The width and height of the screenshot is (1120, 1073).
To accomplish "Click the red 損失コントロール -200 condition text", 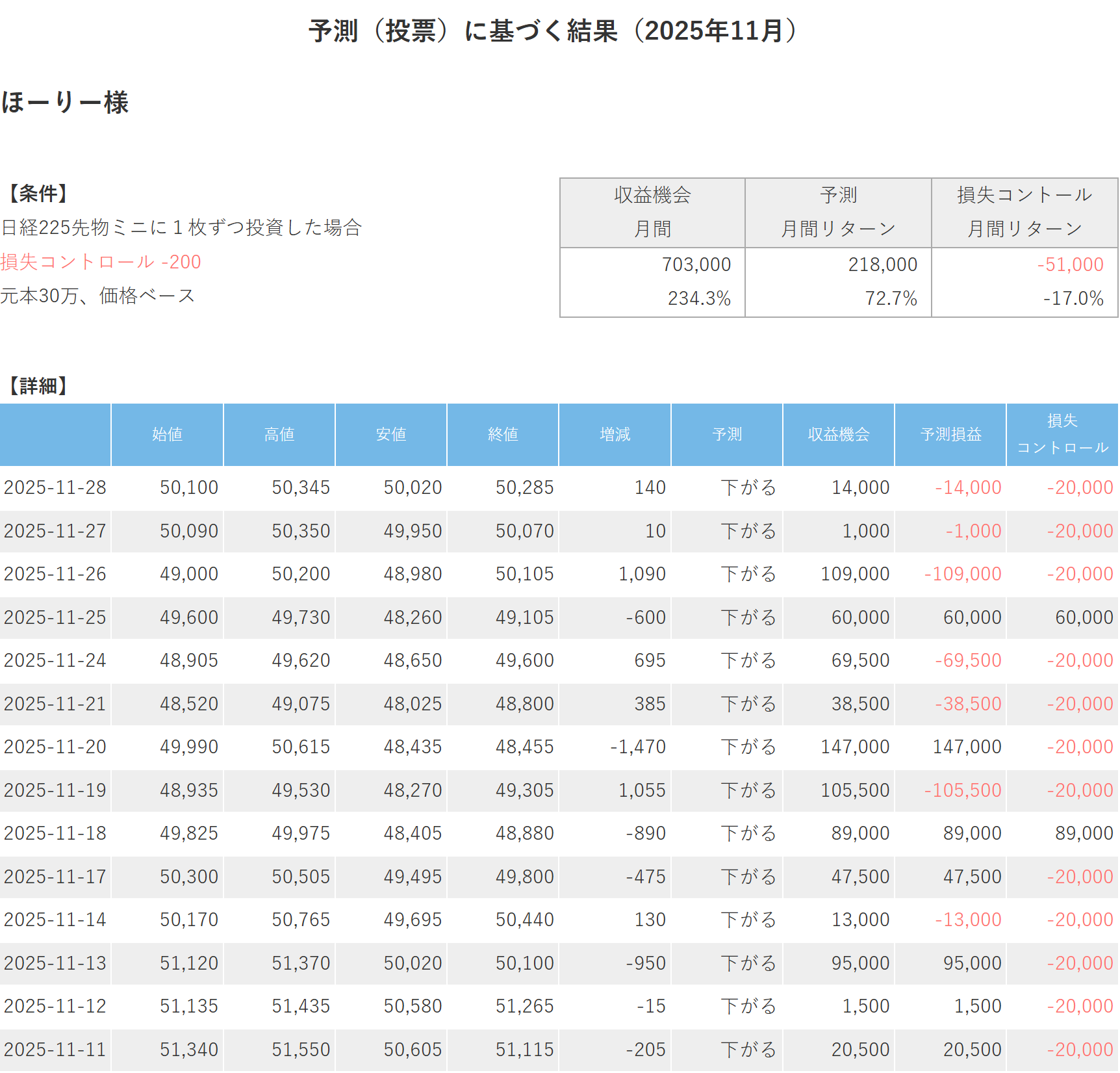I will click(101, 262).
